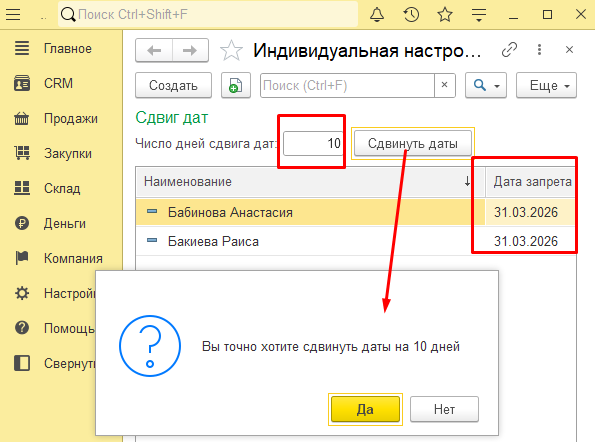Focus the days shift number field
The height and width of the screenshot is (442, 595).
(313, 143)
